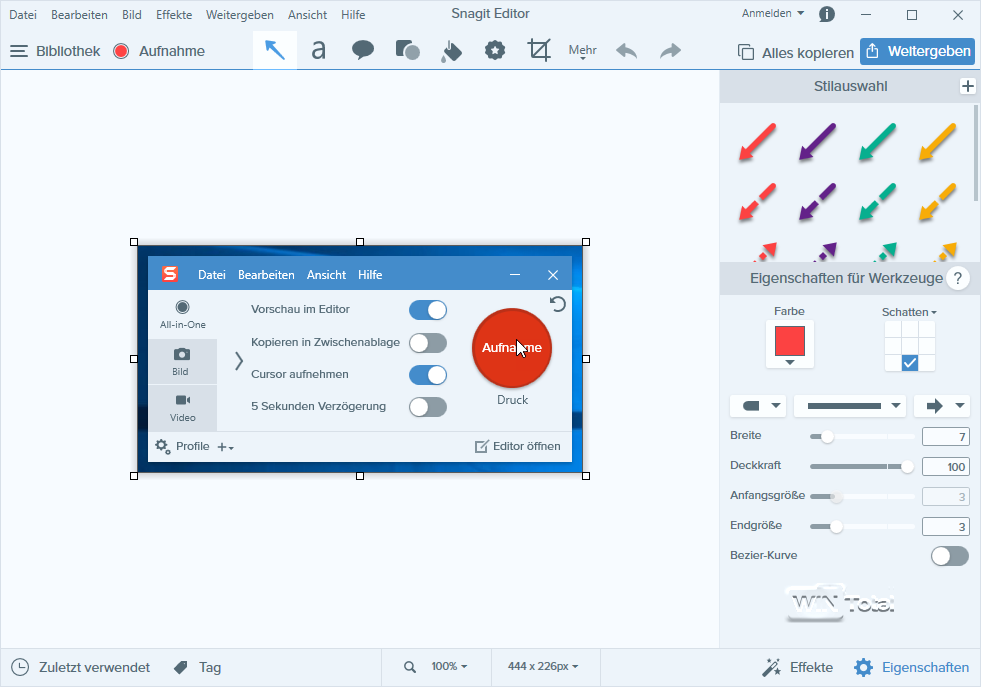Open the Effekte panel

pyautogui.click(x=797, y=668)
